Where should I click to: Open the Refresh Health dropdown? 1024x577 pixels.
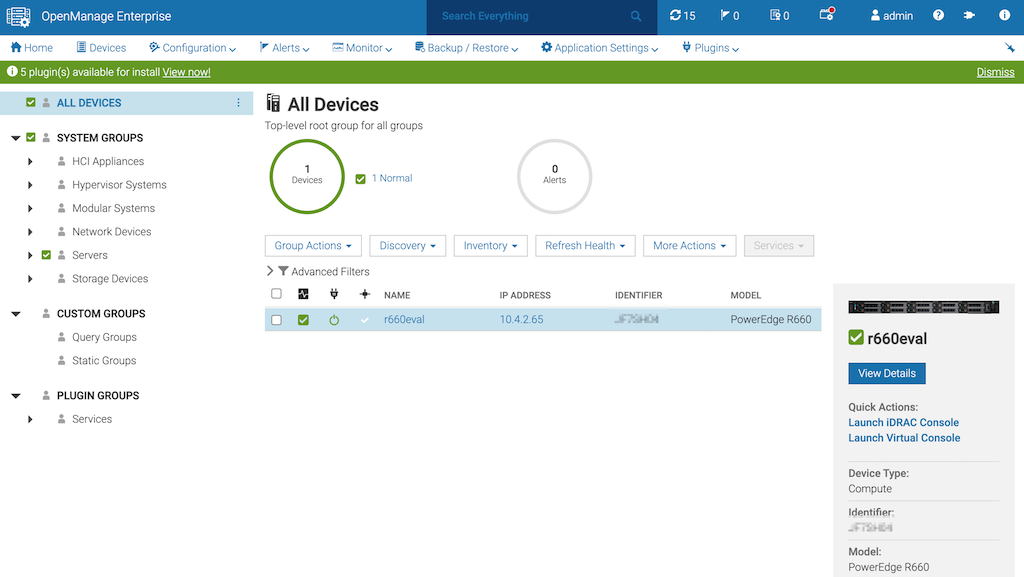[x=585, y=245]
